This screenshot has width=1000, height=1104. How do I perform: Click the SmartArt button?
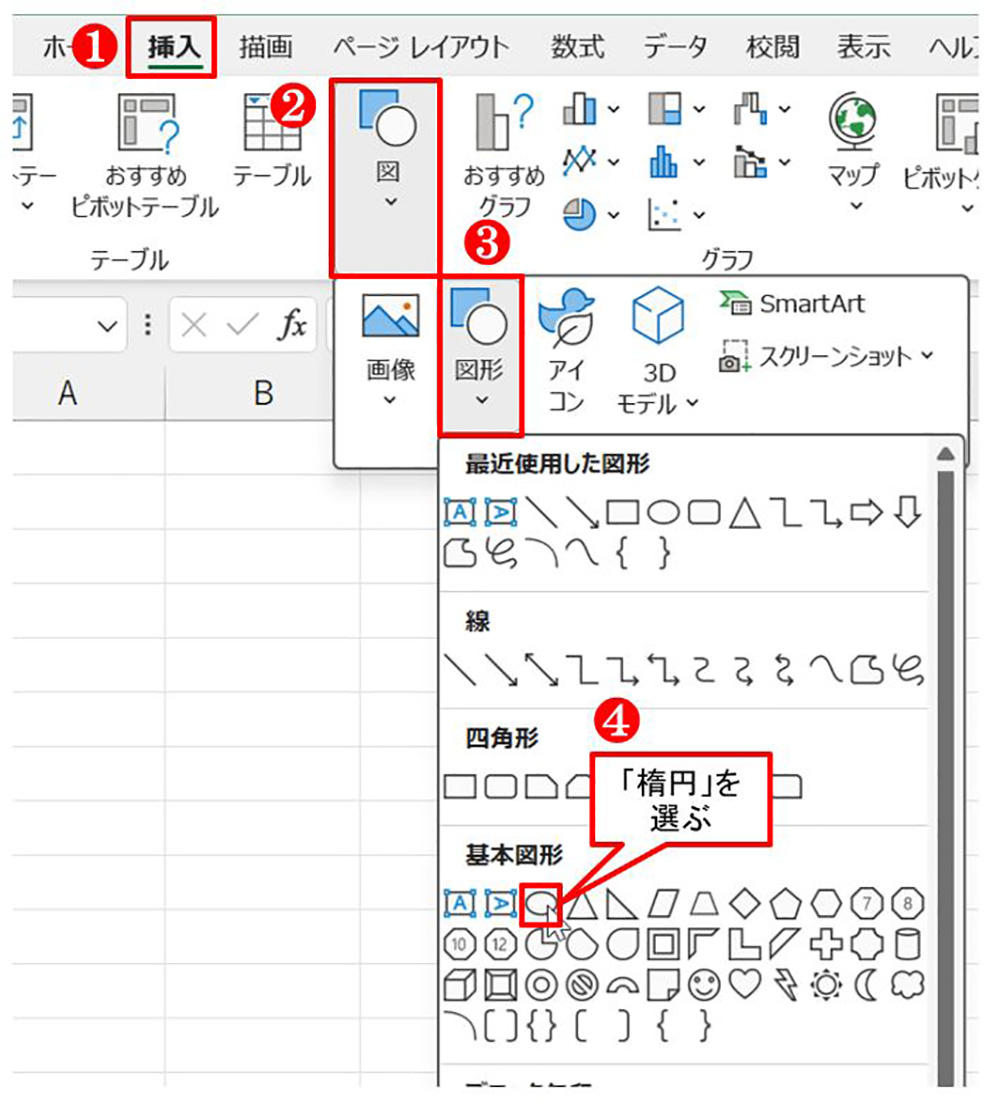792,304
